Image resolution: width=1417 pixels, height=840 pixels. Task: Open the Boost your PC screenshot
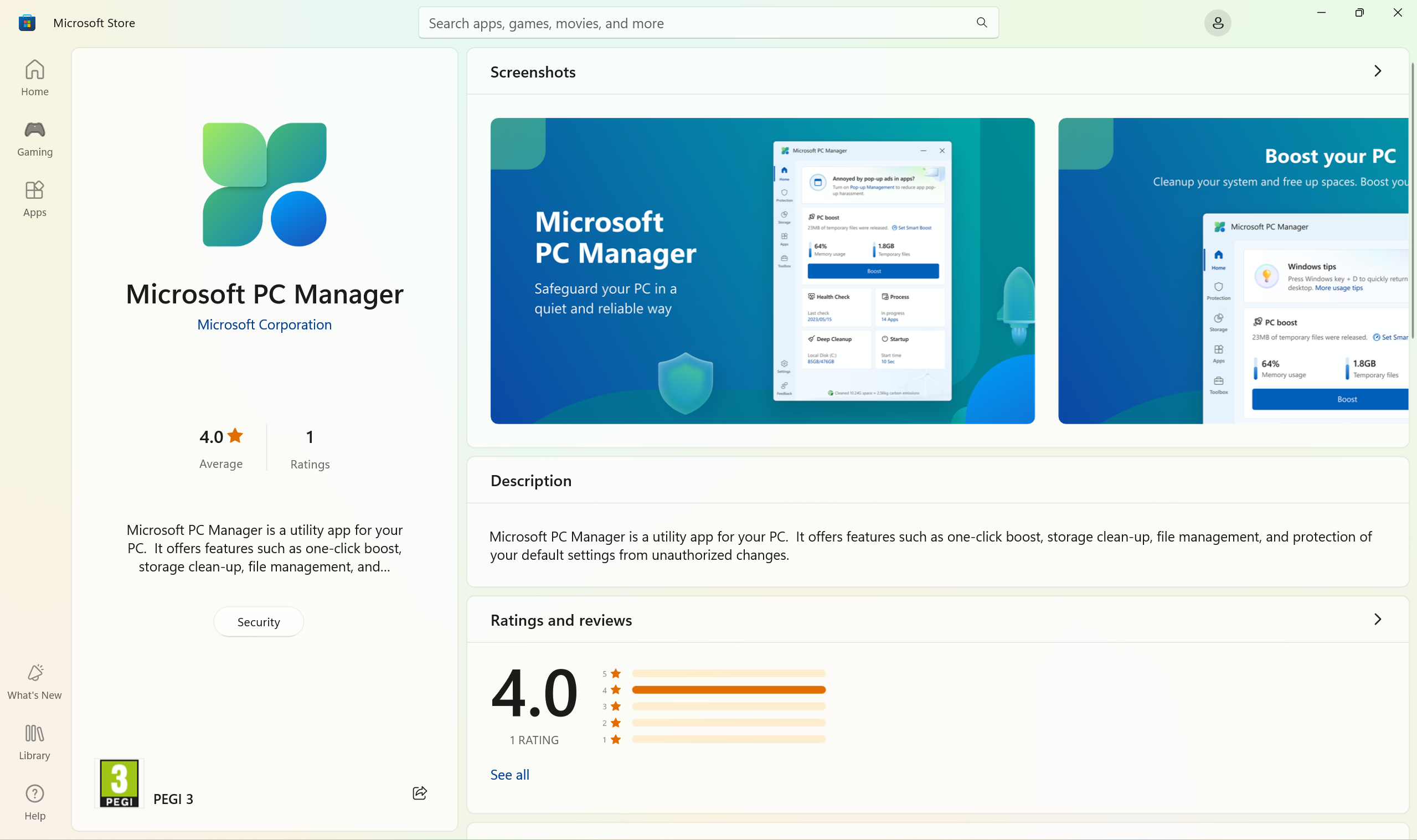tap(1234, 271)
